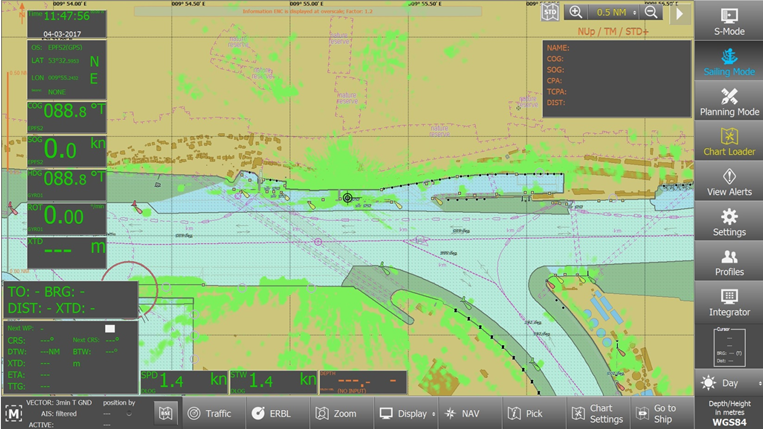Switch to Planning Mode
This screenshot has height=429, width=763.
click(728, 101)
